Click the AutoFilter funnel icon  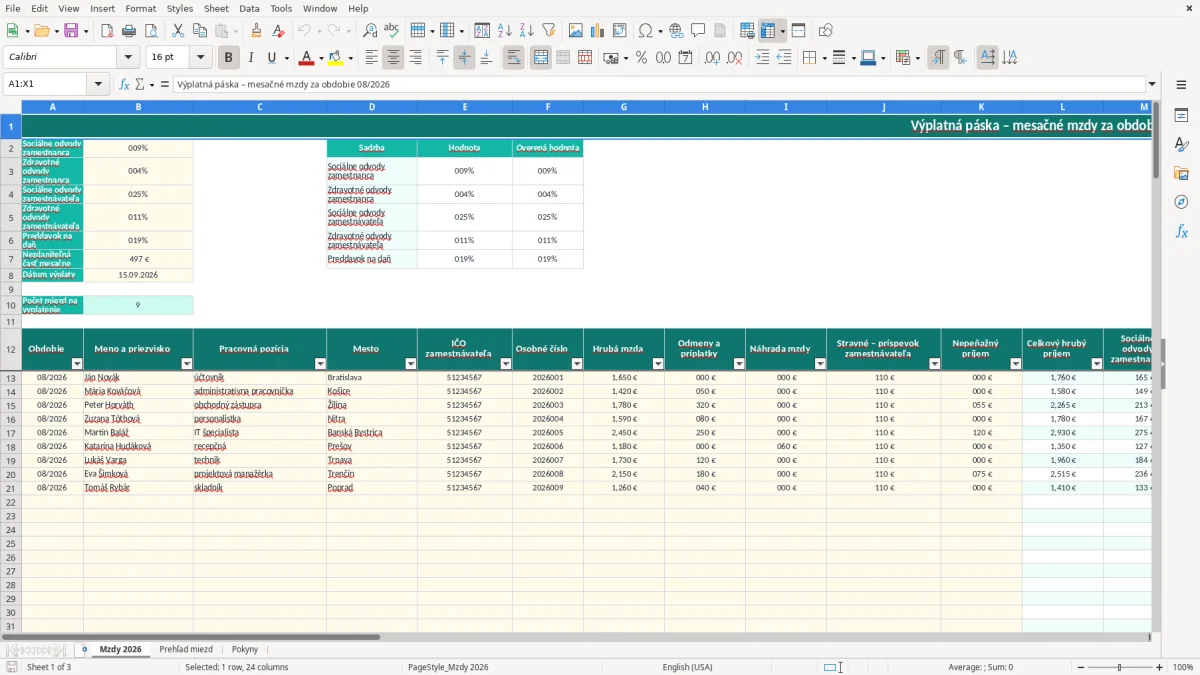[548, 31]
